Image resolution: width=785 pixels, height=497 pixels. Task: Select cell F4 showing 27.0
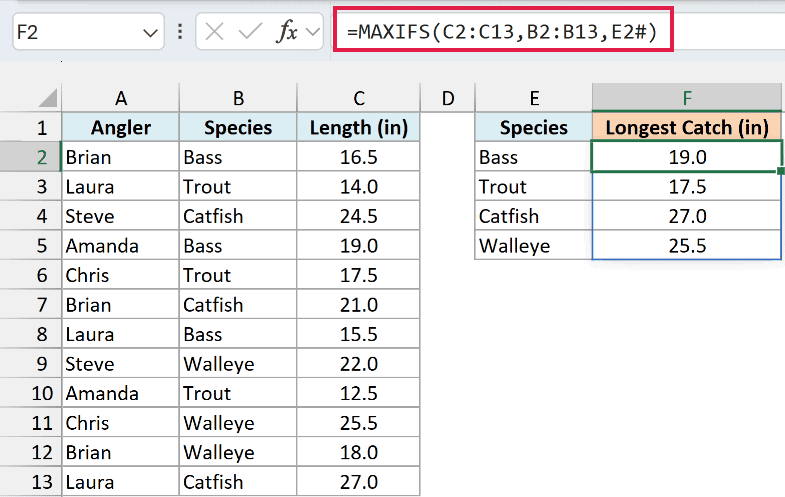coord(687,216)
